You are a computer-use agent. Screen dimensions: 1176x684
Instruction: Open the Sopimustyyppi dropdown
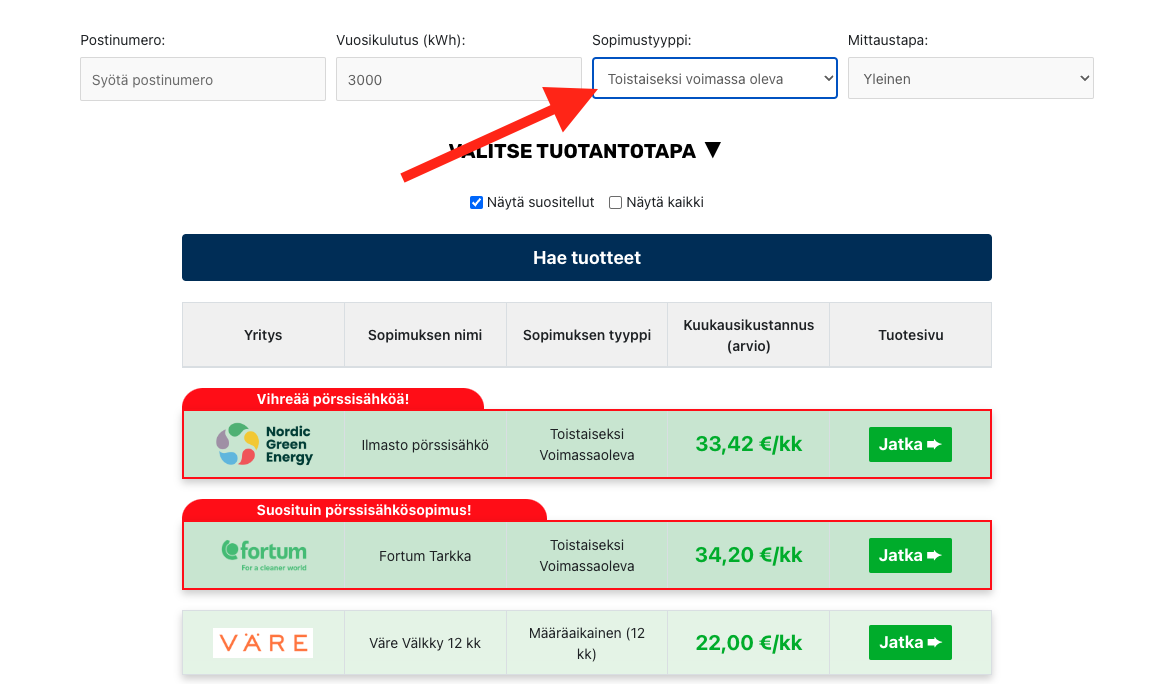point(714,78)
